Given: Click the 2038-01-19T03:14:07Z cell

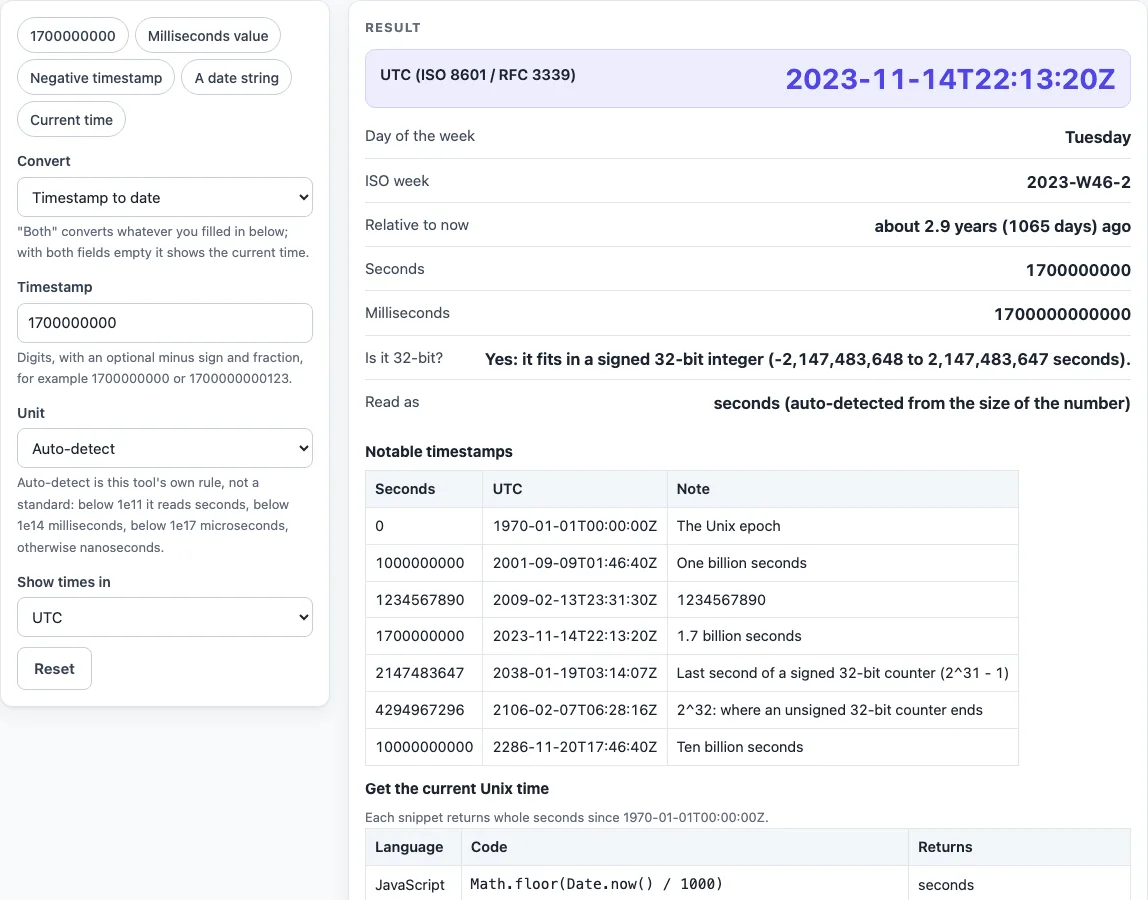Looking at the screenshot, I should [x=575, y=673].
